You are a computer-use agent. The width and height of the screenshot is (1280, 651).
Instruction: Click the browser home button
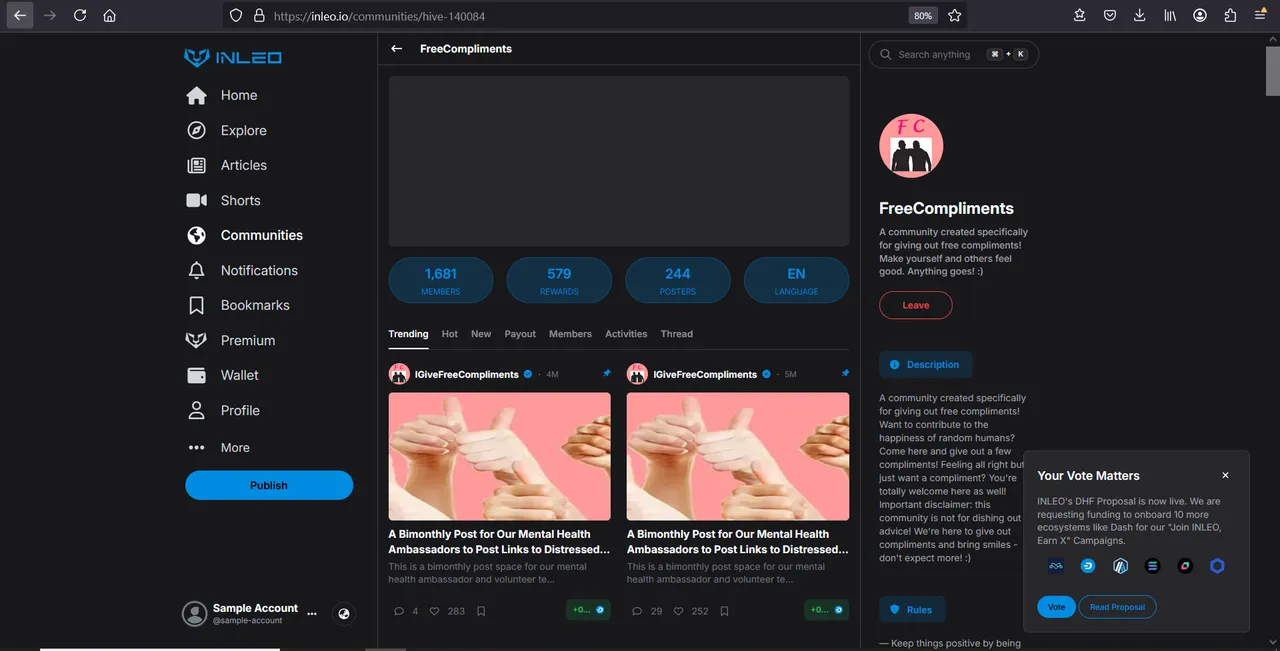(x=109, y=16)
